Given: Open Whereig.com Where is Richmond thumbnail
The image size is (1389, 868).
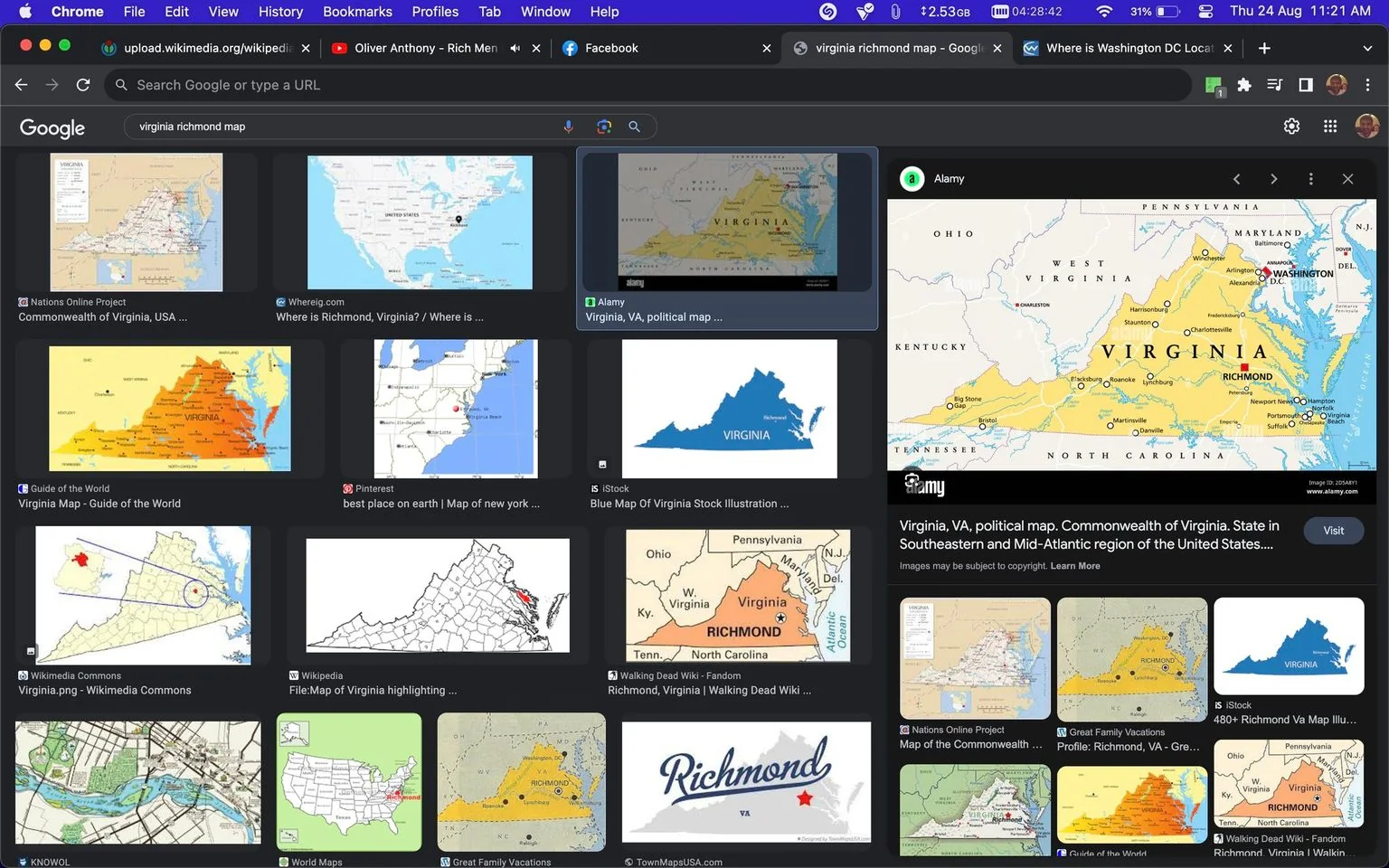Looking at the screenshot, I should point(420,222).
